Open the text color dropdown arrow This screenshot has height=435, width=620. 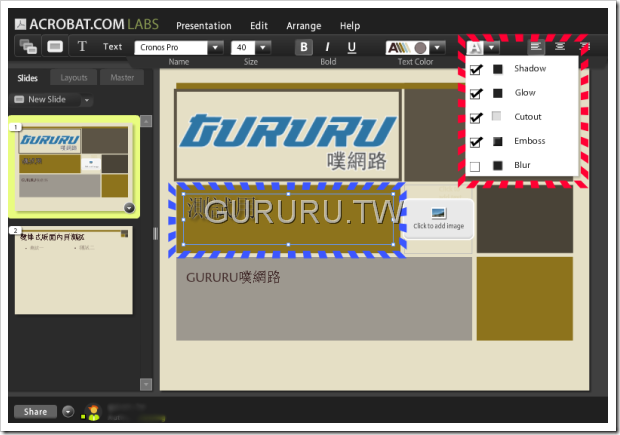click(437, 47)
